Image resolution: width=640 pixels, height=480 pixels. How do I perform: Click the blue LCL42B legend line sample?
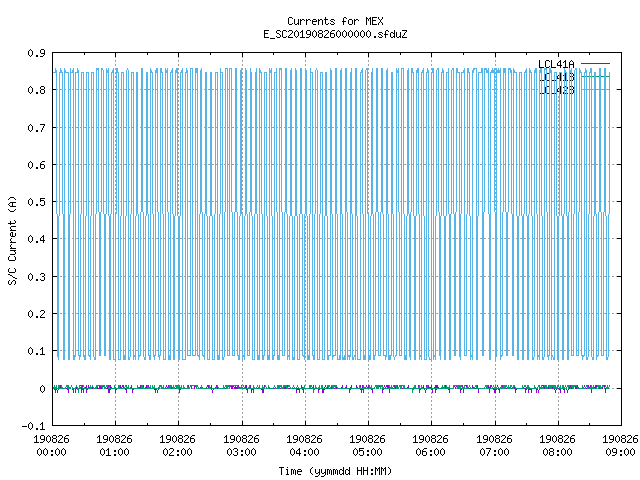pyautogui.click(x=595, y=89)
